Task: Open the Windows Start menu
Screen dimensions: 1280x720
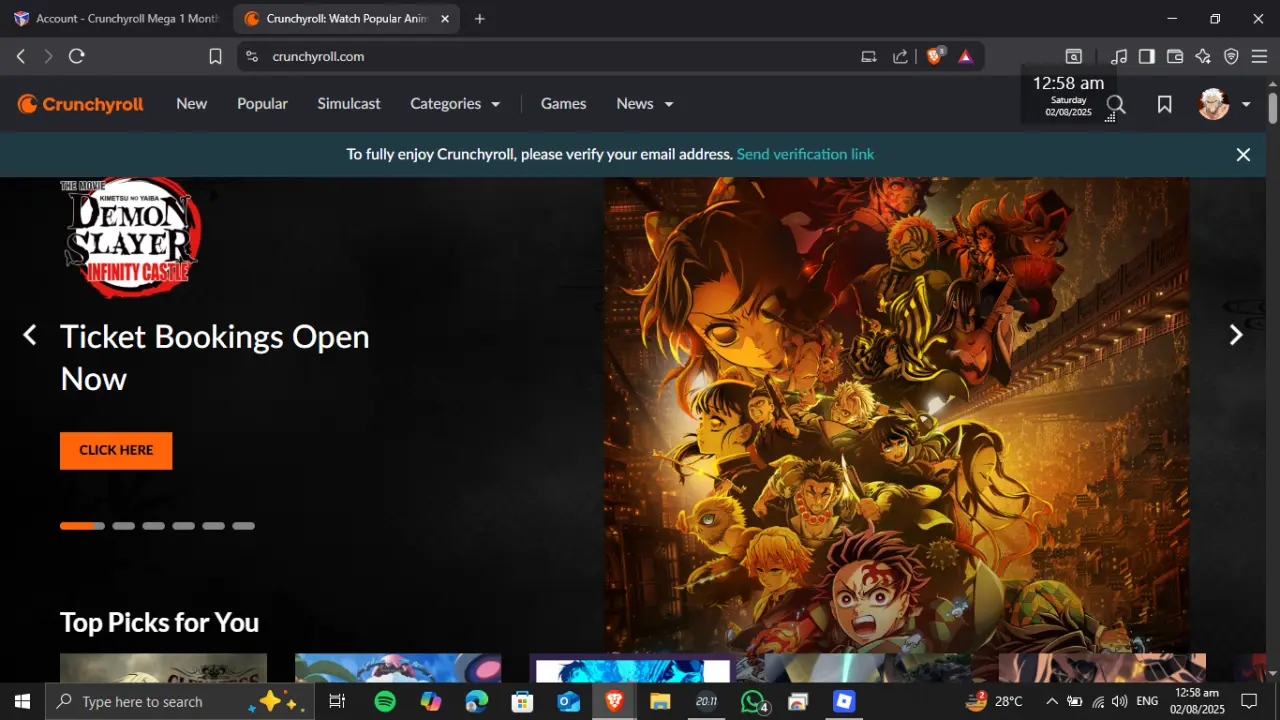Action: tap(22, 702)
